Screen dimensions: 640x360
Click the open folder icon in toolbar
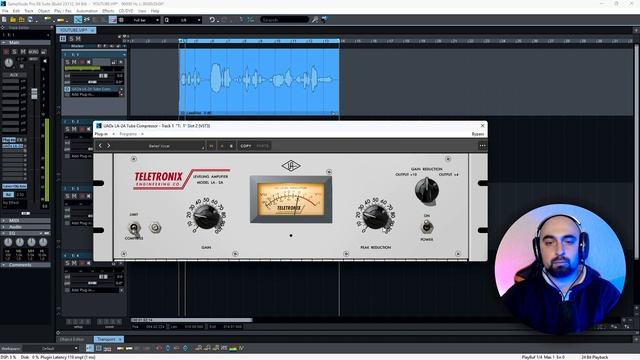point(13,20)
